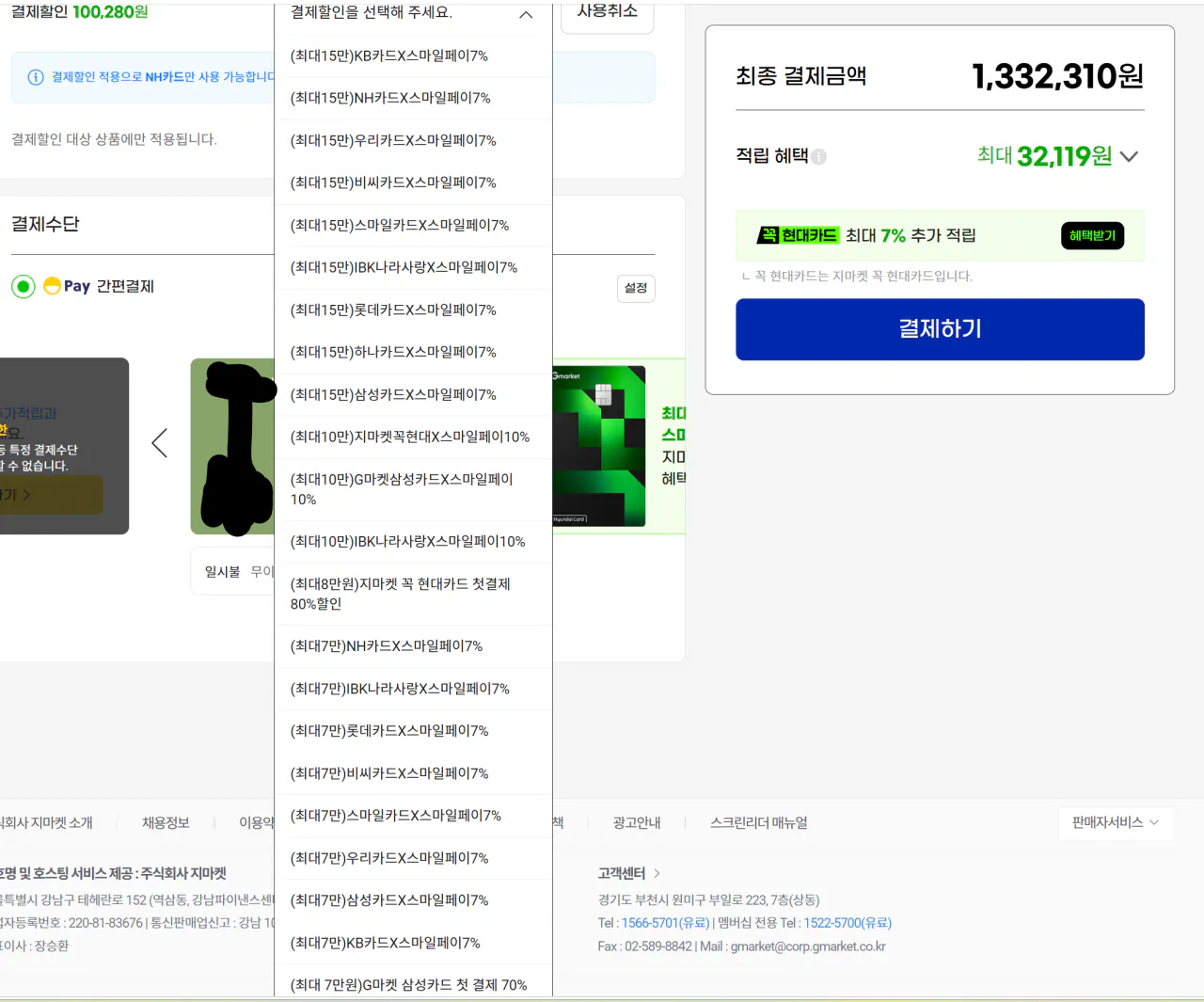Pick (최대7만)IBK나라사랑X스마일페이7% option
This screenshot has height=1002, width=1204.
click(413, 688)
